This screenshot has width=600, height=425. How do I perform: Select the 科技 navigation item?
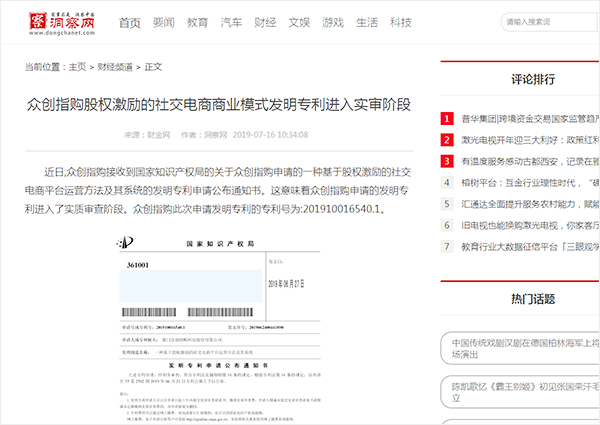point(401,21)
